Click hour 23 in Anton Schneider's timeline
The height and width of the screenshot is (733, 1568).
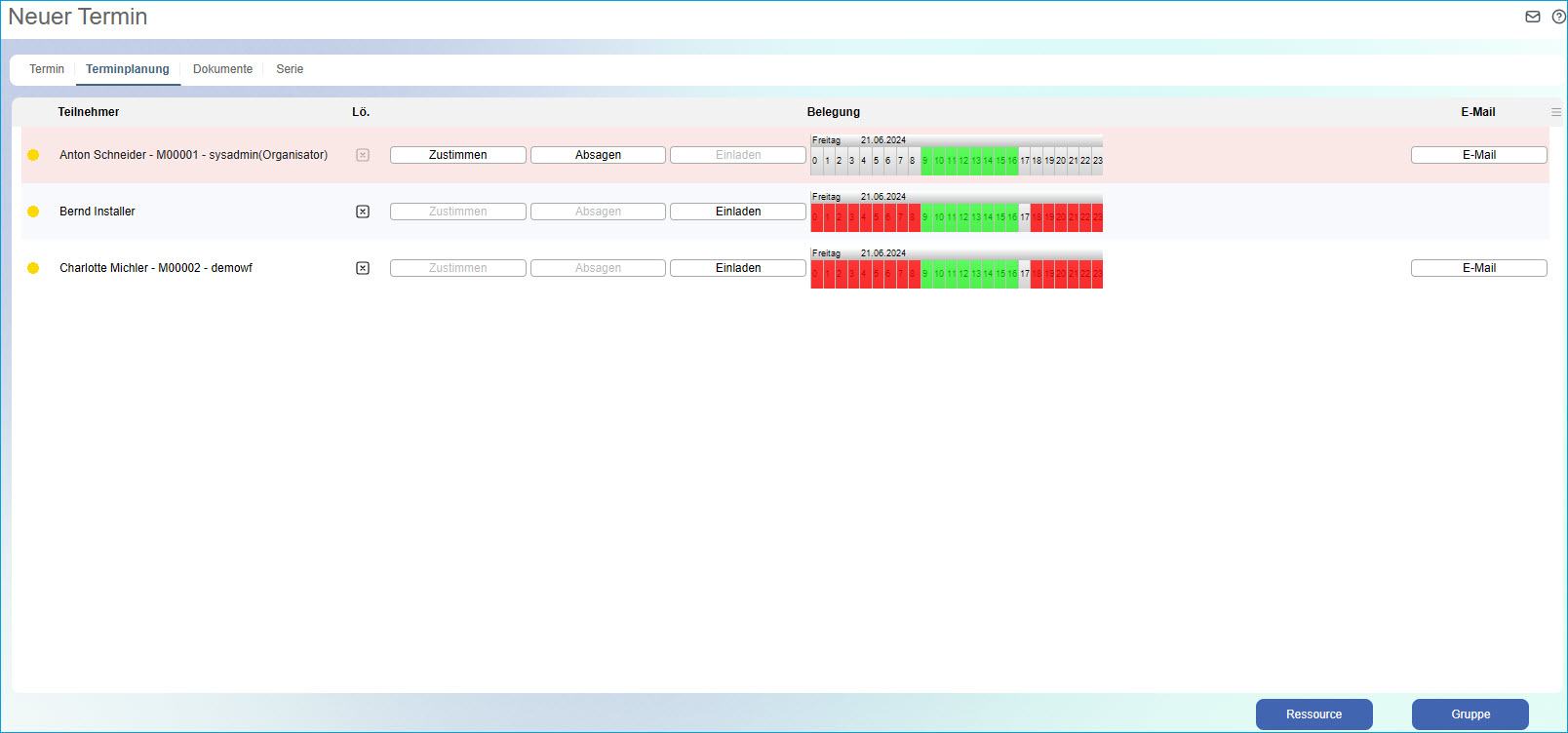tap(1098, 161)
